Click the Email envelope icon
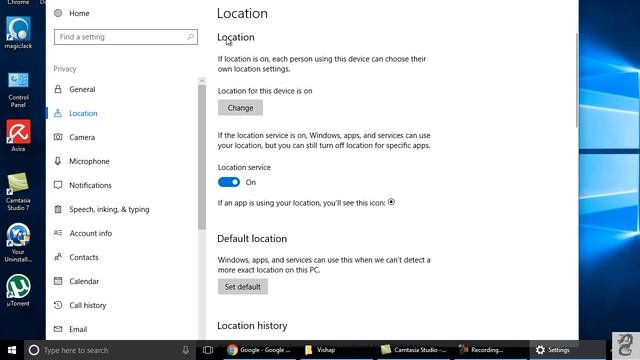The height and width of the screenshot is (360, 640). pos(58,329)
